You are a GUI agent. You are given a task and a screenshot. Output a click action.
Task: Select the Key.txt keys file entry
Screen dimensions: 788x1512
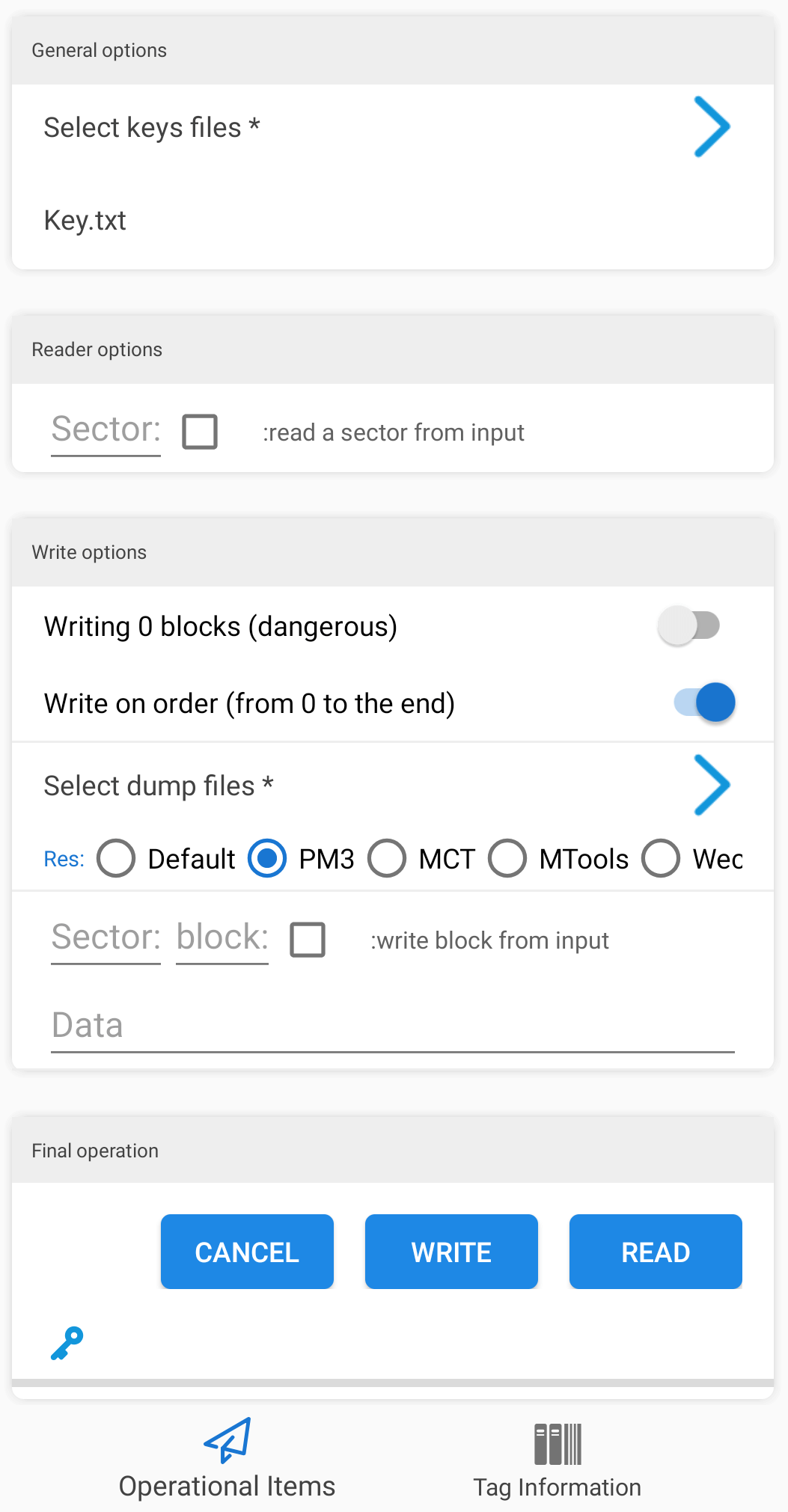coord(85,221)
